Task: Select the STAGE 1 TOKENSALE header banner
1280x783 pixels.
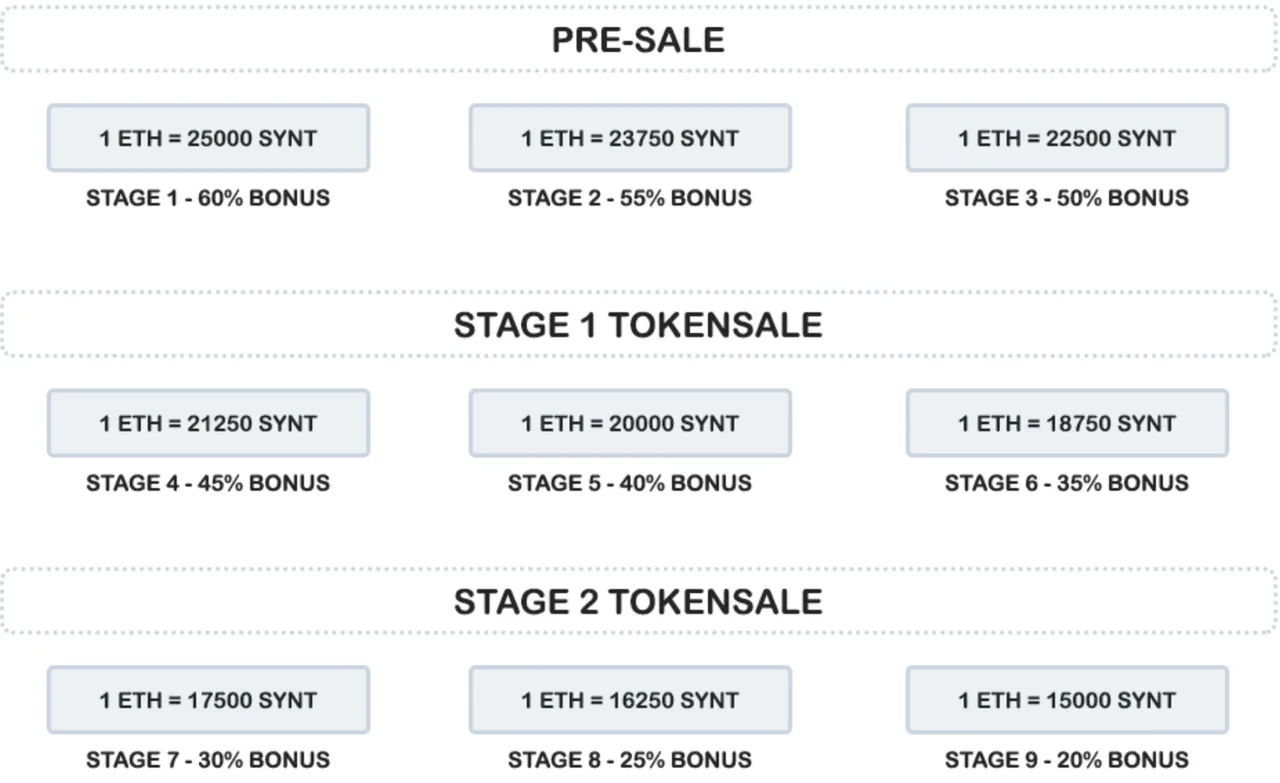Action: point(638,325)
